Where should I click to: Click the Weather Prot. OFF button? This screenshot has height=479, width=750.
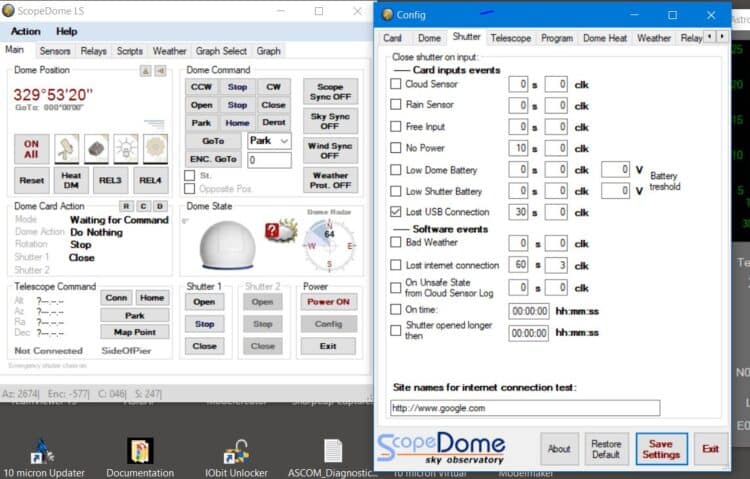(330, 180)
